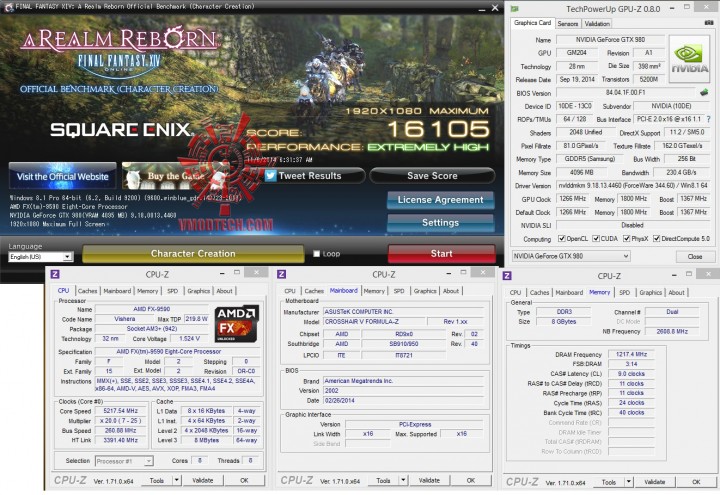Click the Z icon of CPU-Z Memory window
The width and height of the screenshot is (720, 495).
[507, 276]
